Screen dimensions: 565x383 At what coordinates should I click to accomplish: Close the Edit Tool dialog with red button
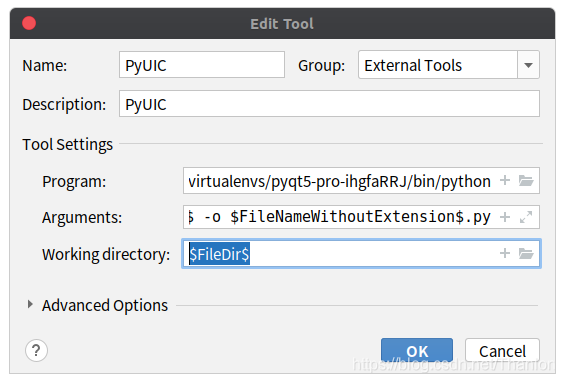(x=29, y=23)
